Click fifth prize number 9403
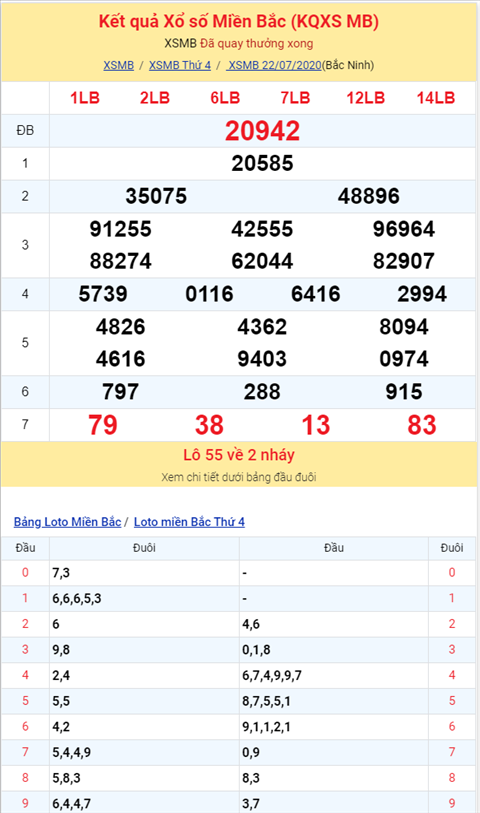The width and height of the screenshot is (480, 813). 262,359
